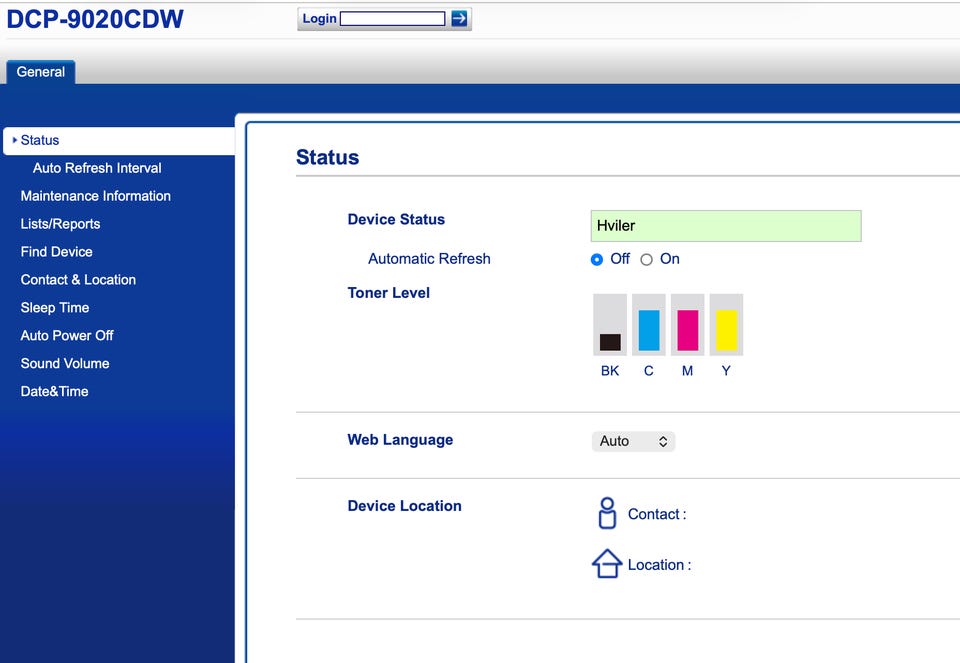Click the Toner Level label
The width and height of the screenshot is (960, 663).
389,293
